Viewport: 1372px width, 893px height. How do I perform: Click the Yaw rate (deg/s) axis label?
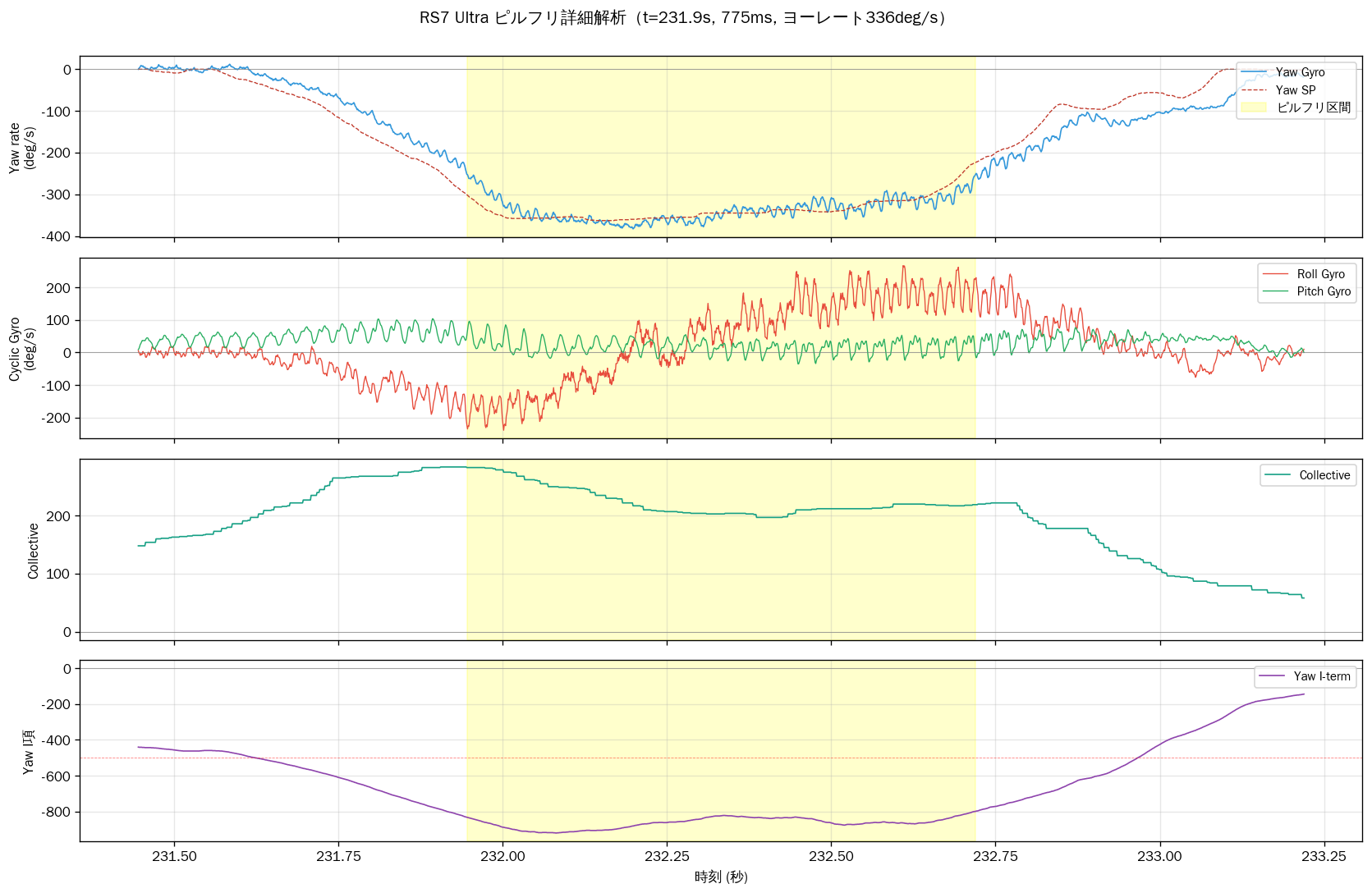pos(22,148)
